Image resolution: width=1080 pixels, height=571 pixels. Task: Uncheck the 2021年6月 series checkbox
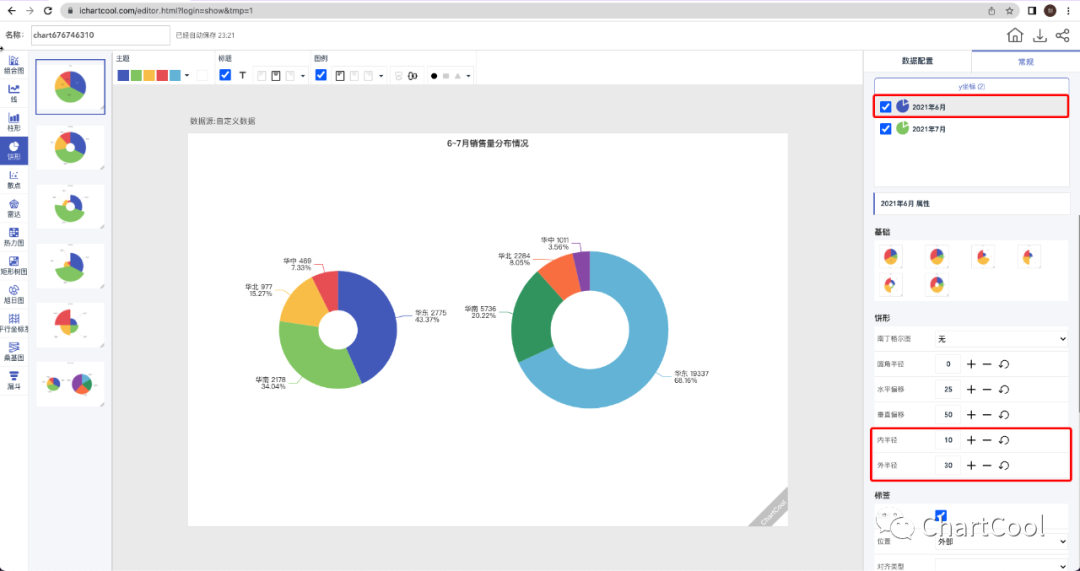click(x=886, y=107)
